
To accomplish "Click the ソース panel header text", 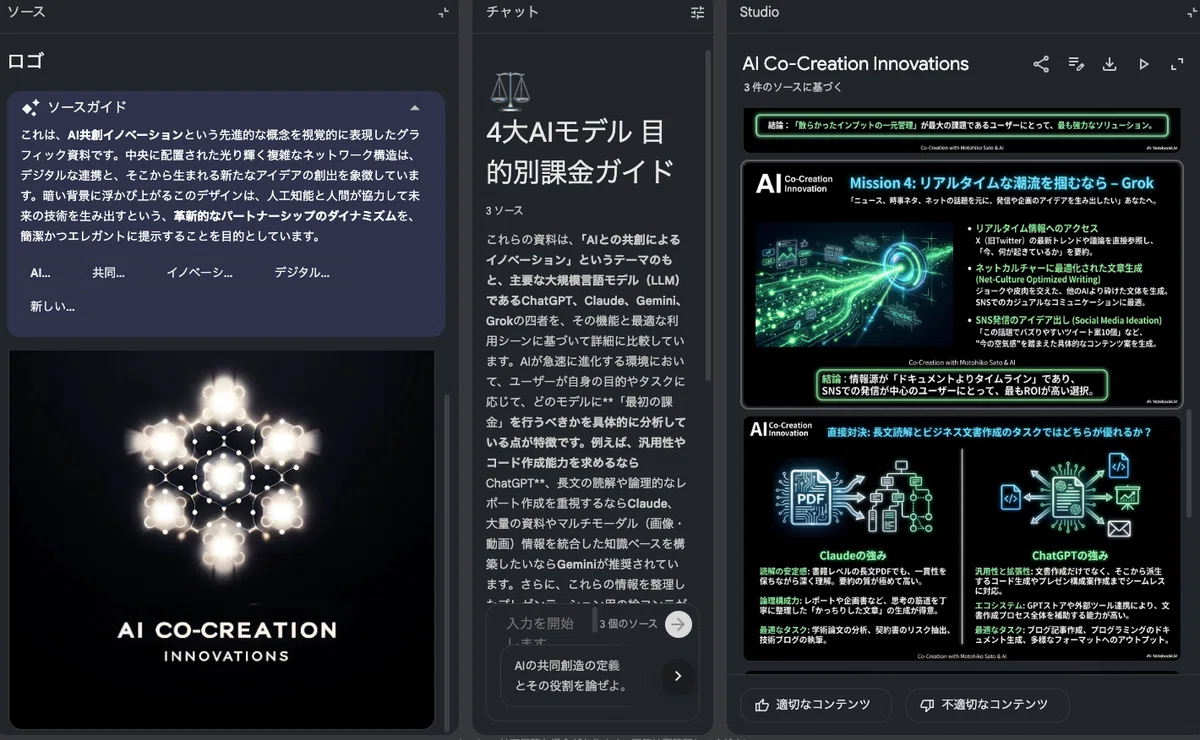I will point(26,12).
